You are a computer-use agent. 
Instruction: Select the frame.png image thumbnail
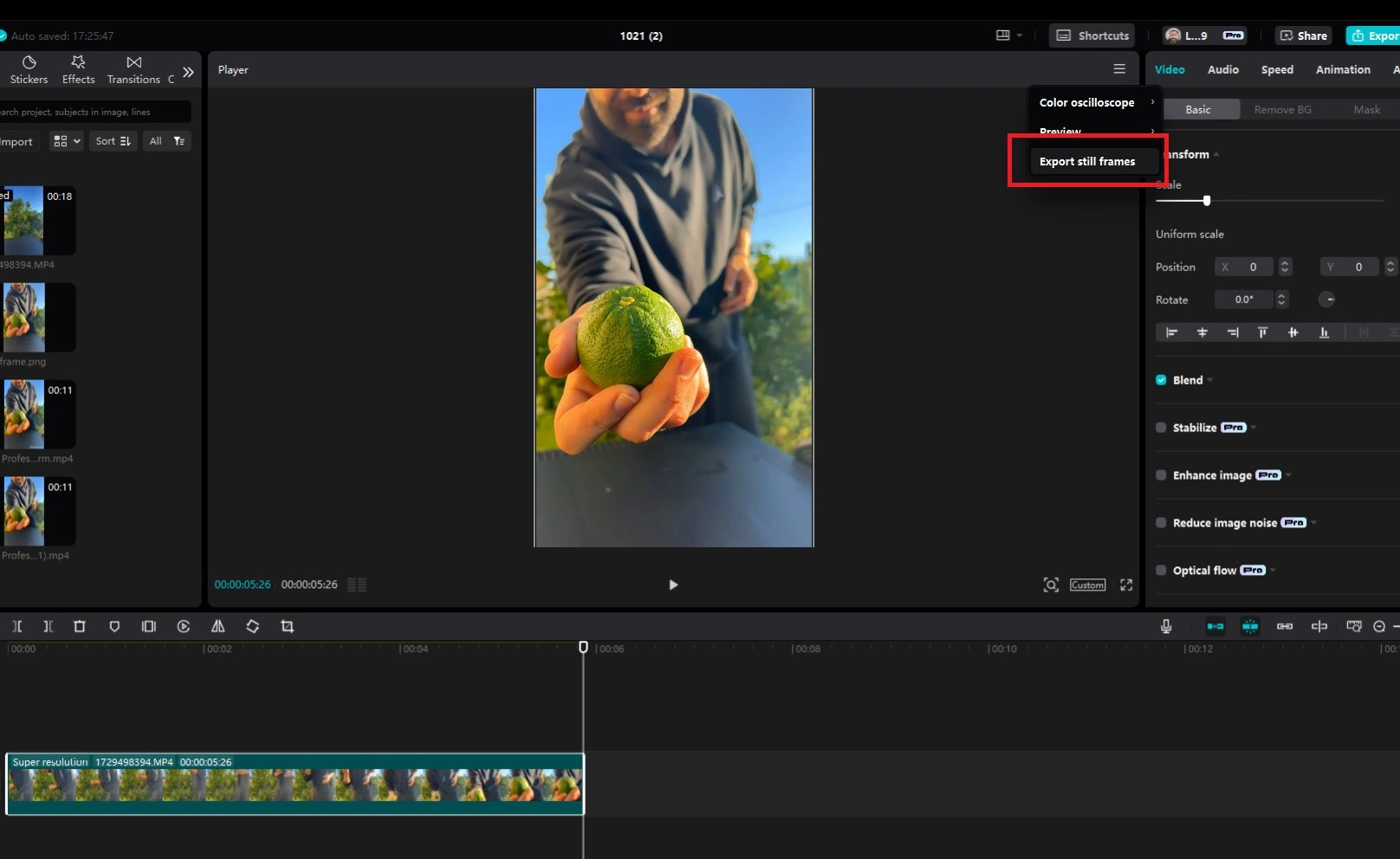point(38,317)
